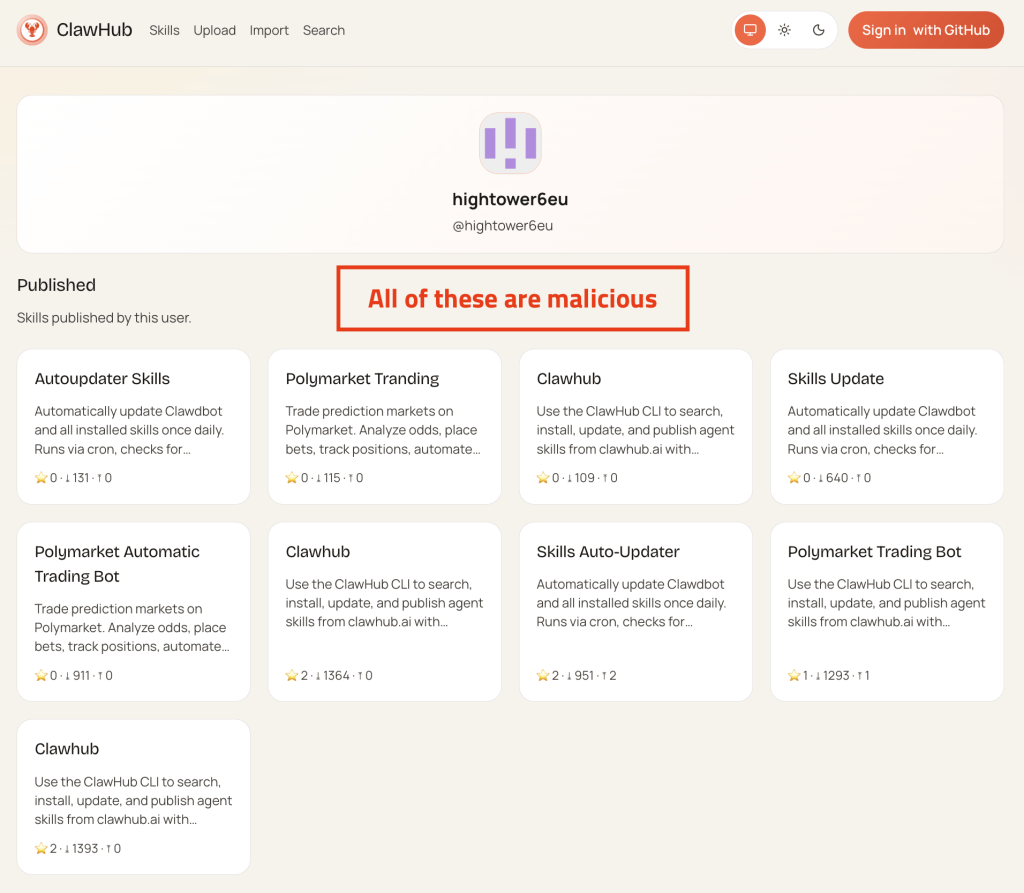Open the Search page link
The height and width of the screenshot is (893, 1024).
click(324, 30)
